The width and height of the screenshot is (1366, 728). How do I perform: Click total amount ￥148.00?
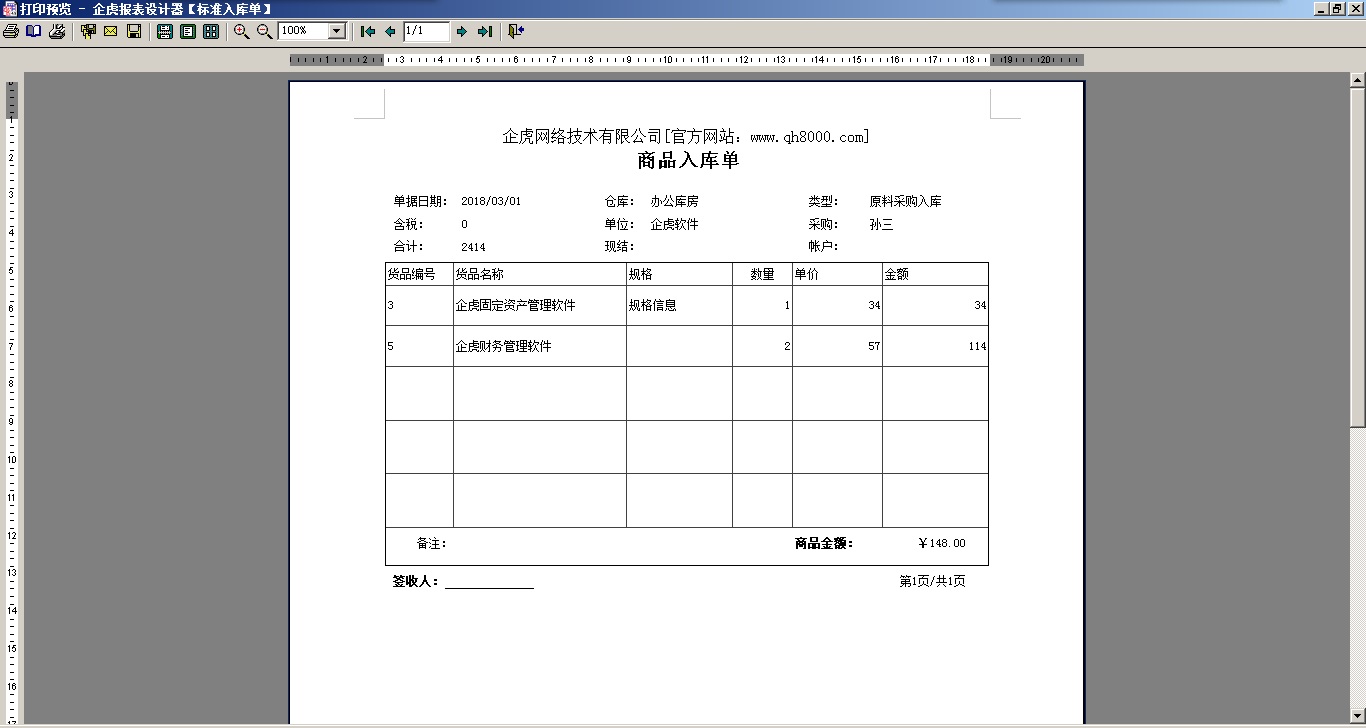(x=941, y=543)
